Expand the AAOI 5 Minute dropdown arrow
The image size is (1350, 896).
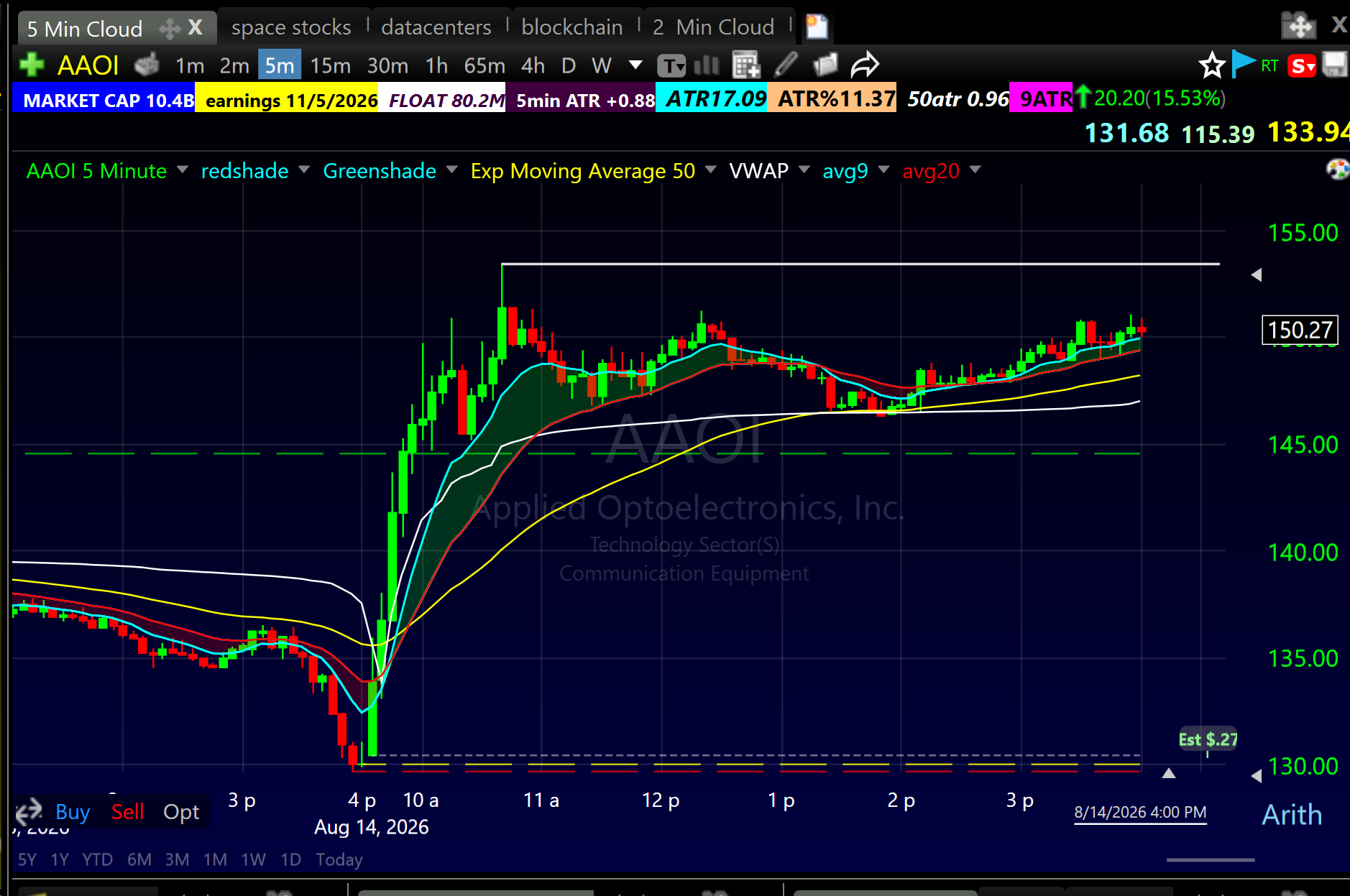pos(183,170)
